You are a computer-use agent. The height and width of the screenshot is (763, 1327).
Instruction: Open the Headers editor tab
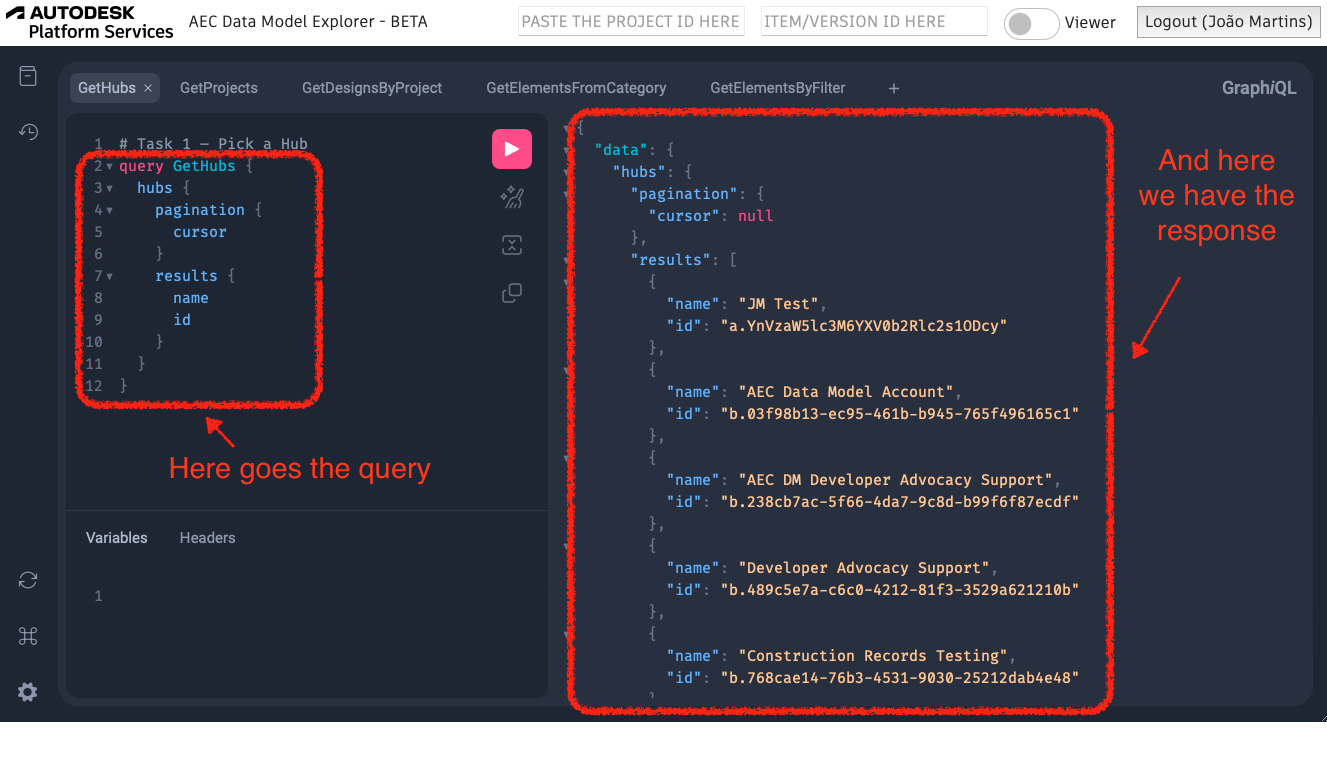(x=208, y=538)
